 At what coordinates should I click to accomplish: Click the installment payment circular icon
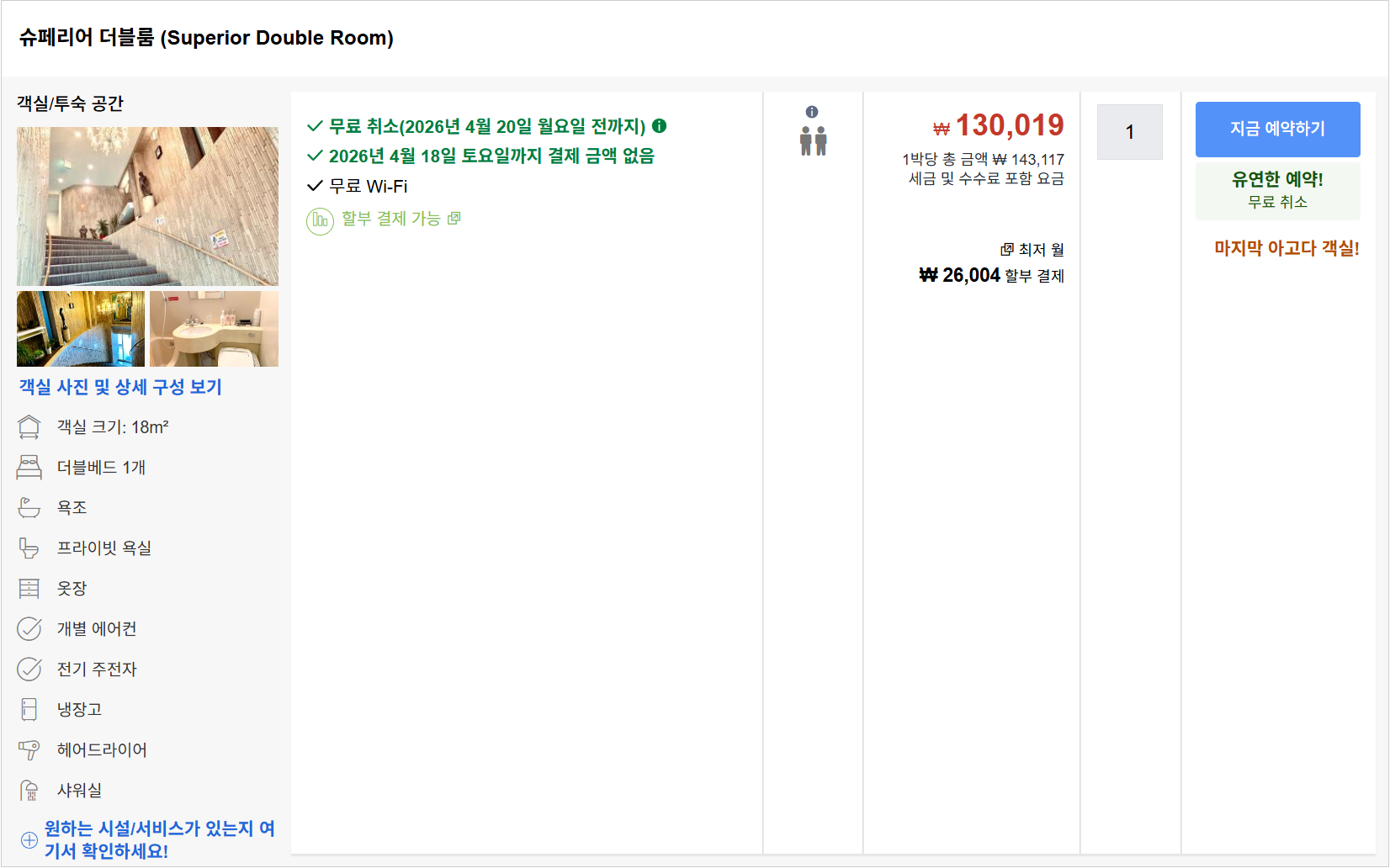(320, 221)
